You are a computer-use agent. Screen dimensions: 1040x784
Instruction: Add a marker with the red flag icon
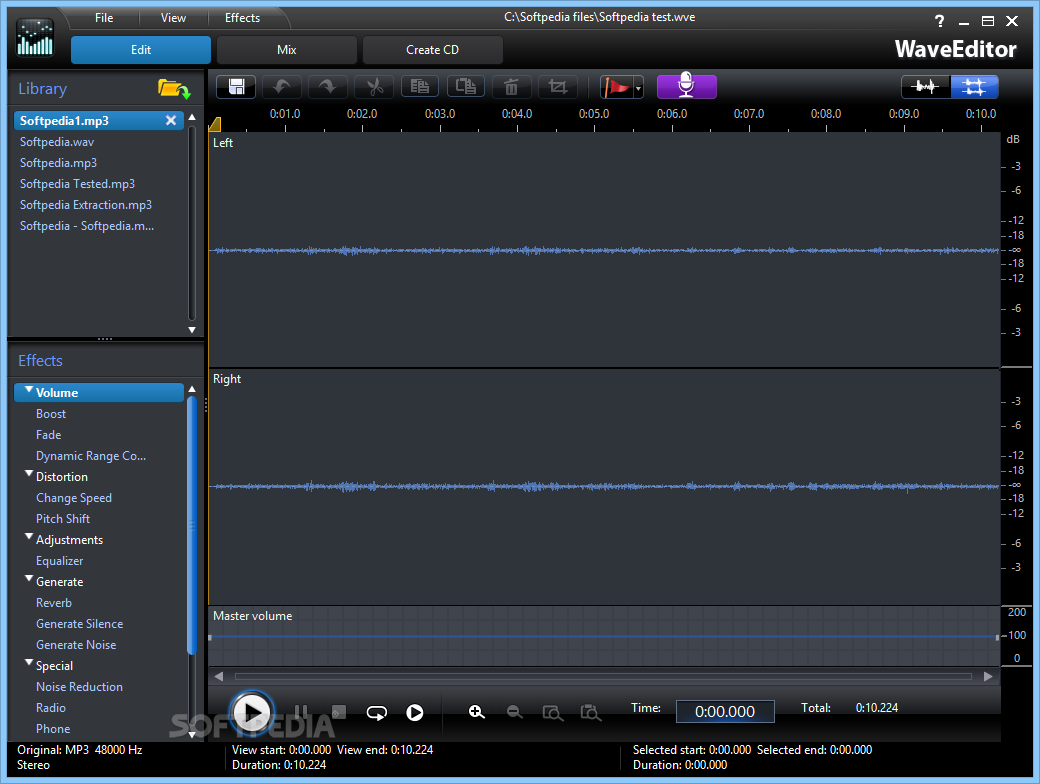(616, 87)
